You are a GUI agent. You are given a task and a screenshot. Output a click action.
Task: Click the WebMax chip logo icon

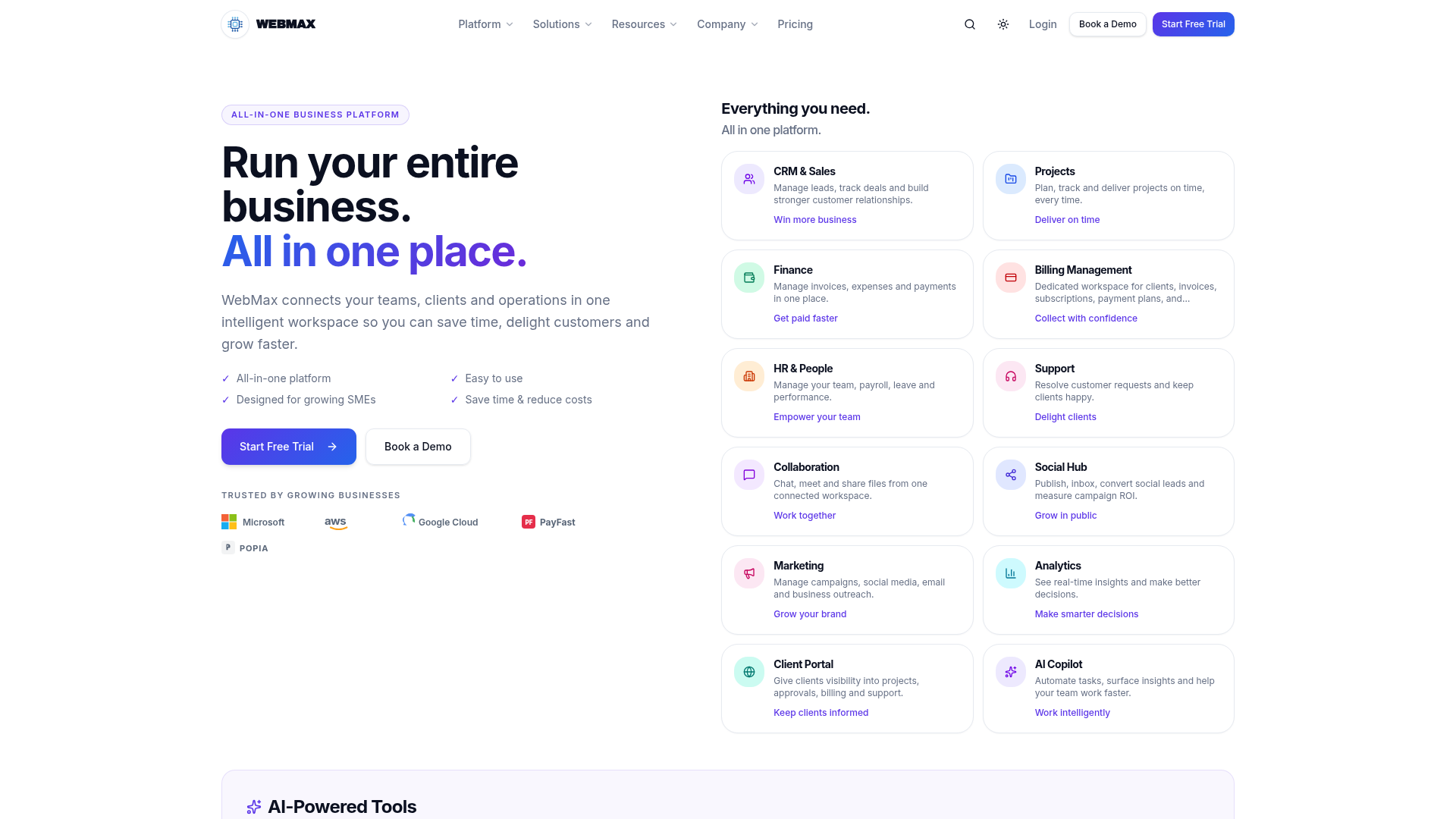point(235,24)
